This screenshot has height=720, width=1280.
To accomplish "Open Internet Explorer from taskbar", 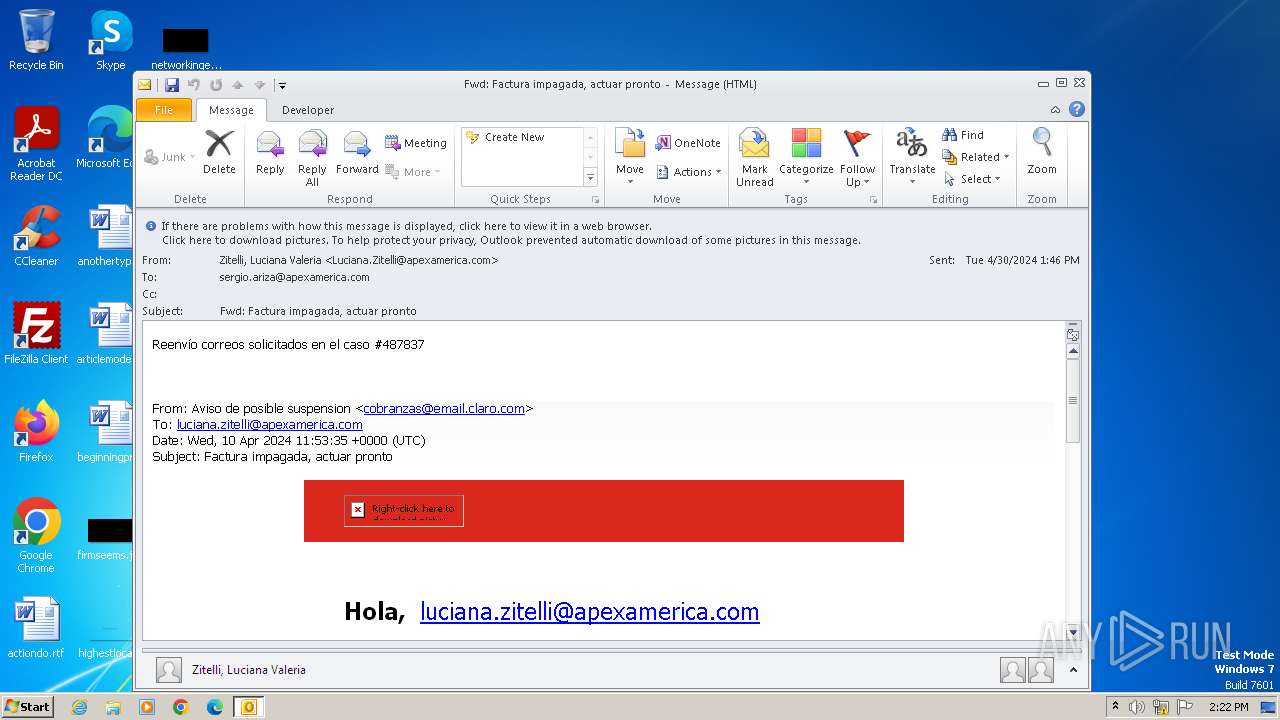I will pos(79,707).
